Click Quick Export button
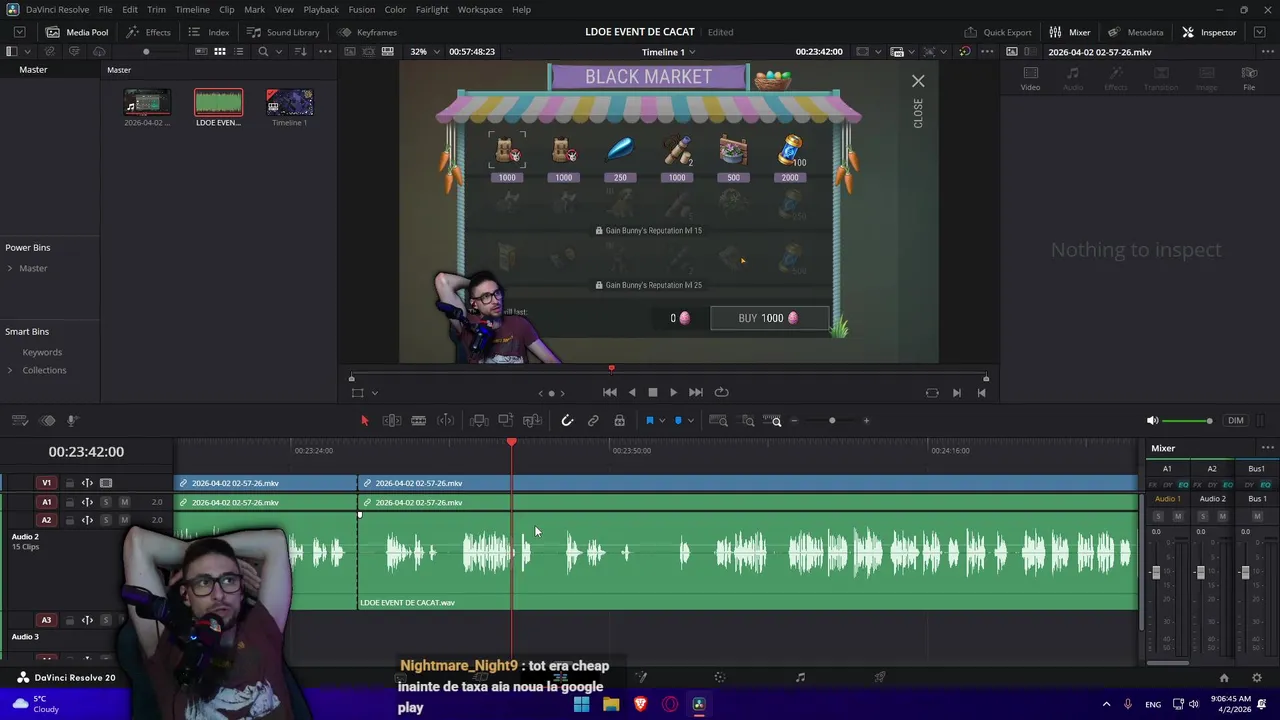The image size is (1280, 720). click(998, 32)
